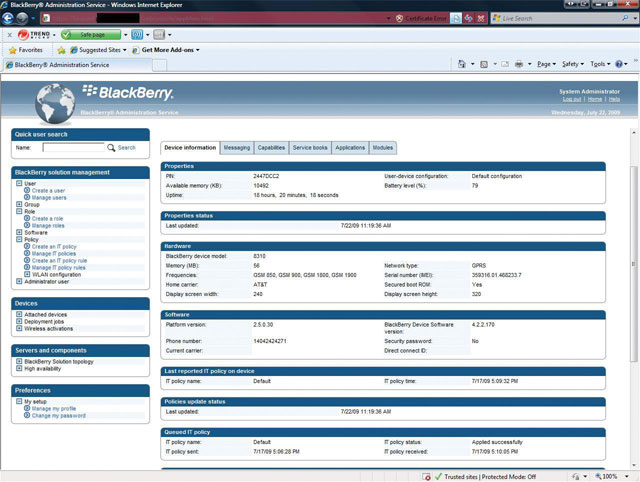Collapse the Policy tree node
The height and width of the screenshot is (482, 640).
click(19, 239)
